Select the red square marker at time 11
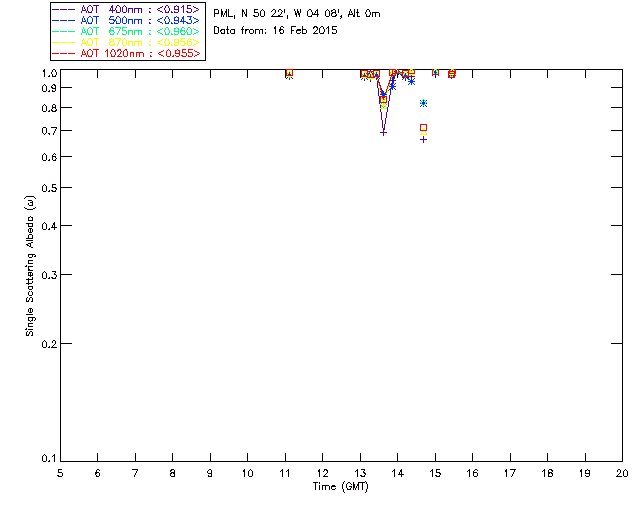The height and width of the screenshot is (512, 640). (x=289, y=73)
